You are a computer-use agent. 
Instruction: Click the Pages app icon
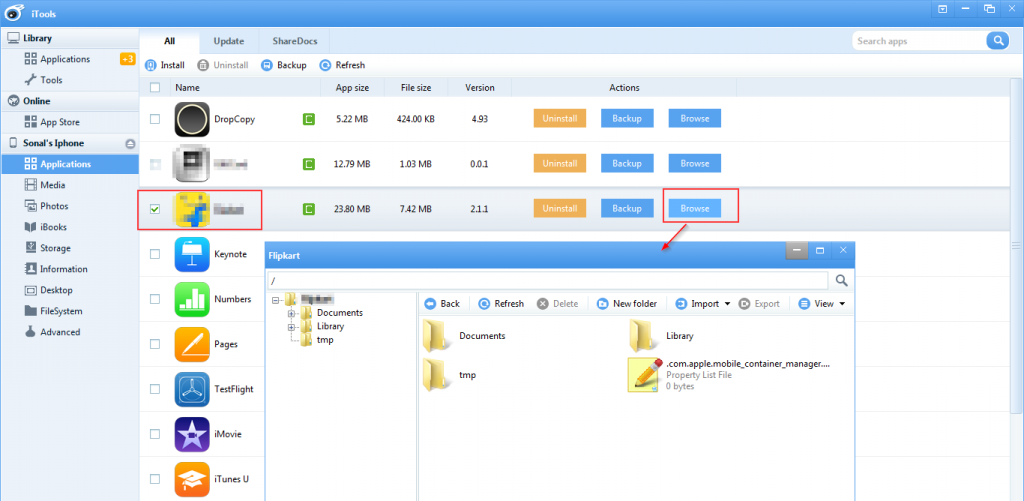(191, 344)
